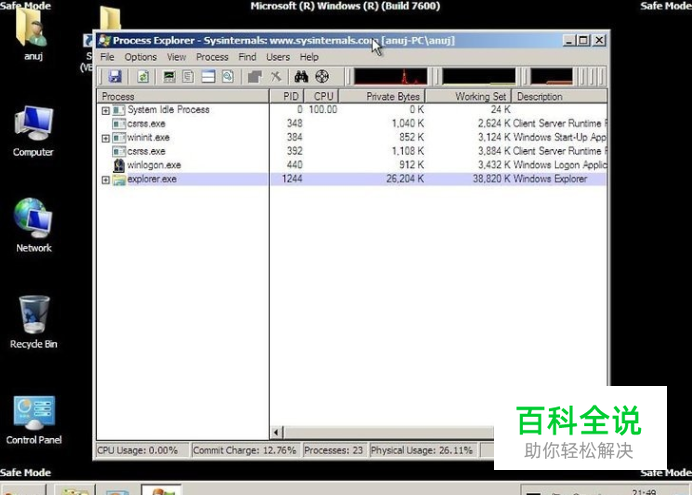Viewport: 692px width, 495px height.
Task: Sort by the Working Set column header
Action: [x=468, y=96]
